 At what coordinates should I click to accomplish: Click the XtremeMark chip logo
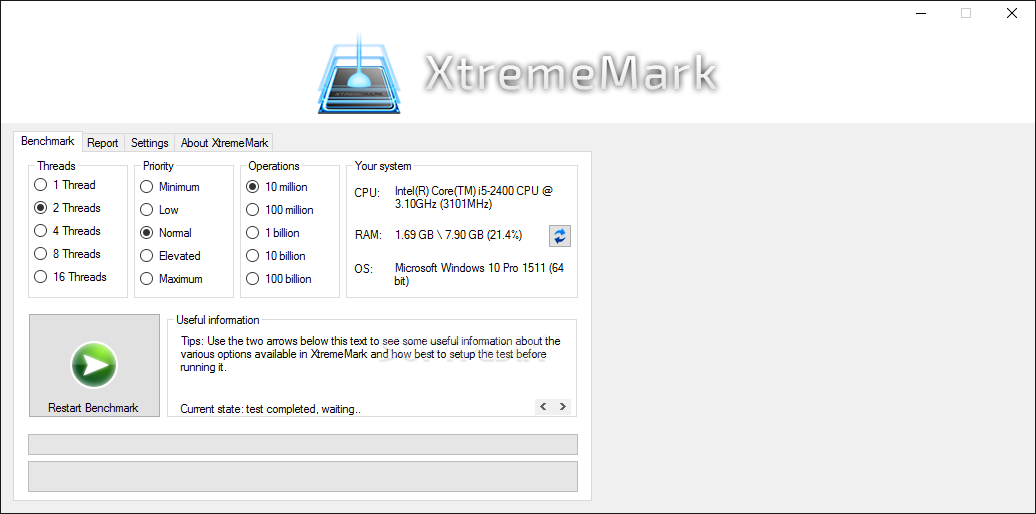coord(361,74)
